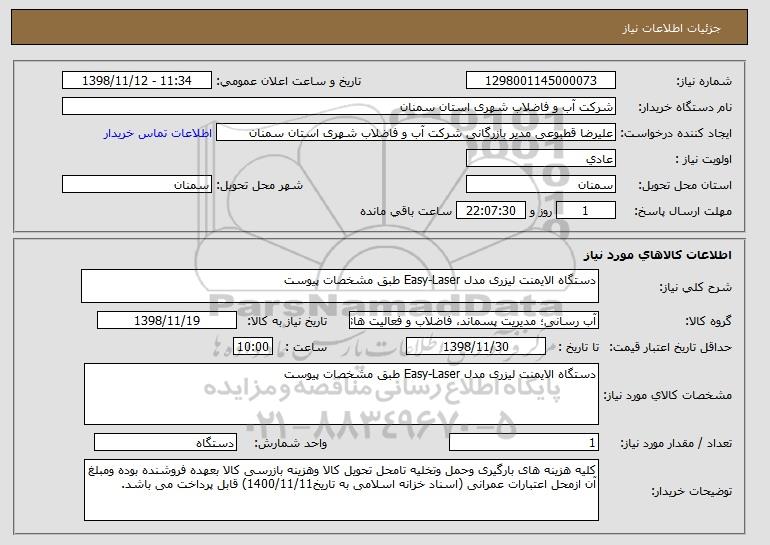The height and width of the screenshot is (545, 770).
Task: Select the label گروه کالا
Action: pos(708,321)
